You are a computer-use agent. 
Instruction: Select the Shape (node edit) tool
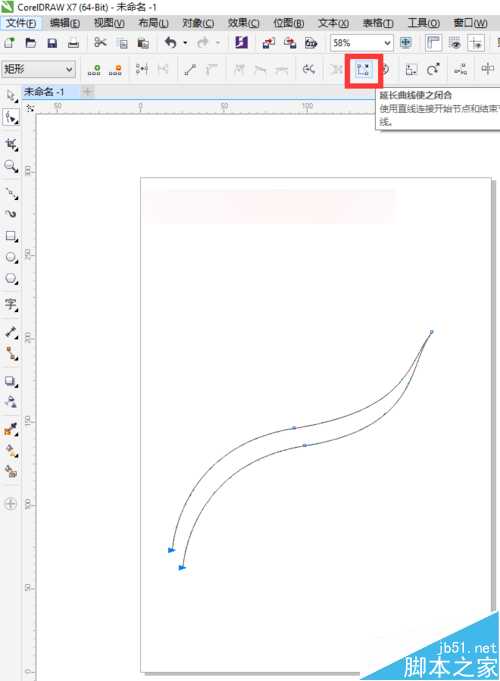coord(11,118)
